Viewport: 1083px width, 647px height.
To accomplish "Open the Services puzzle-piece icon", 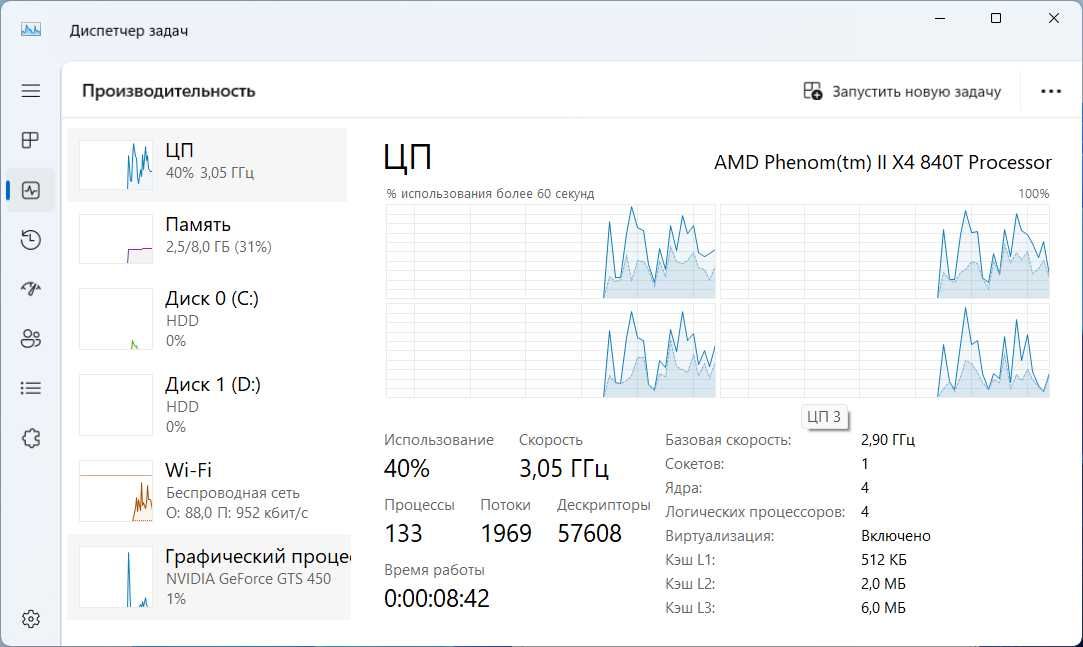I will coord(30,438).
